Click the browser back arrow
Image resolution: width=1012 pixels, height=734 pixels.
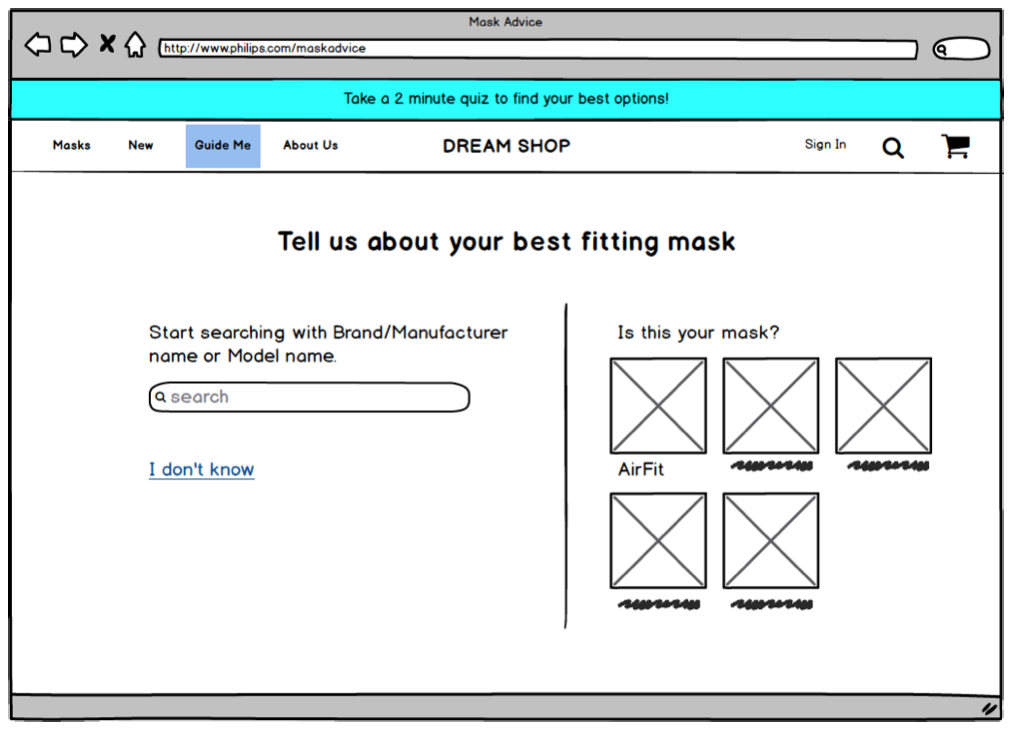(38, 45)
